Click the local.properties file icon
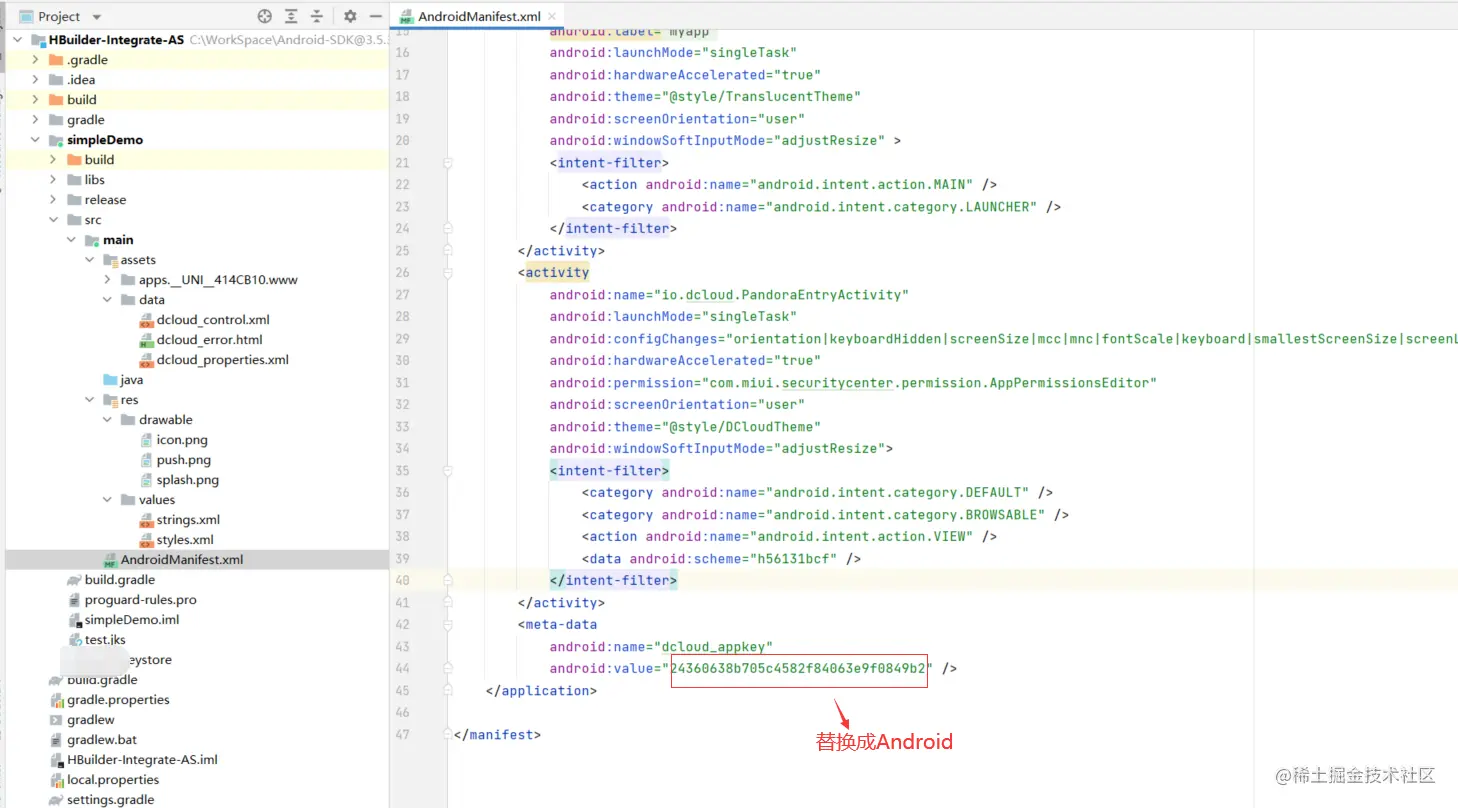1458x808 pixels. [x=57, y=780]
